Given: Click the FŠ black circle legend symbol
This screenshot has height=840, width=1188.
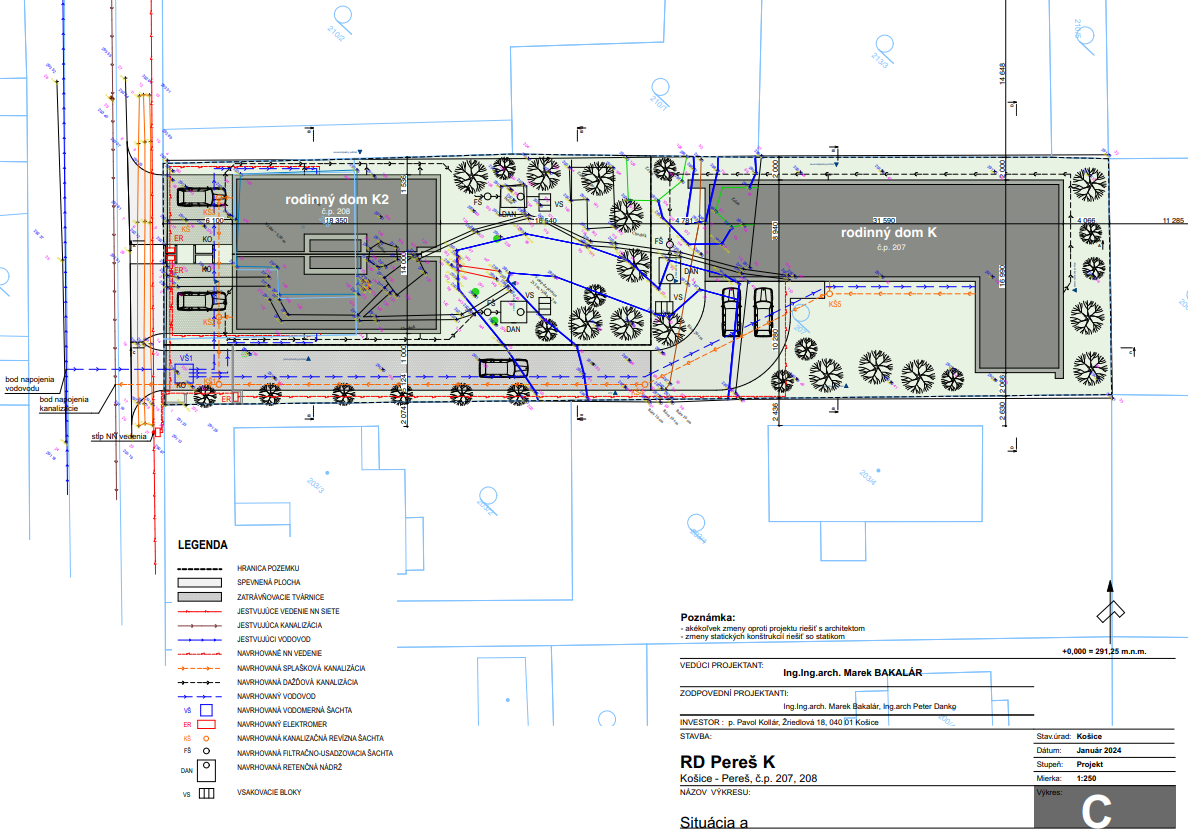Looking at the screenshot, I should (206, 752).
